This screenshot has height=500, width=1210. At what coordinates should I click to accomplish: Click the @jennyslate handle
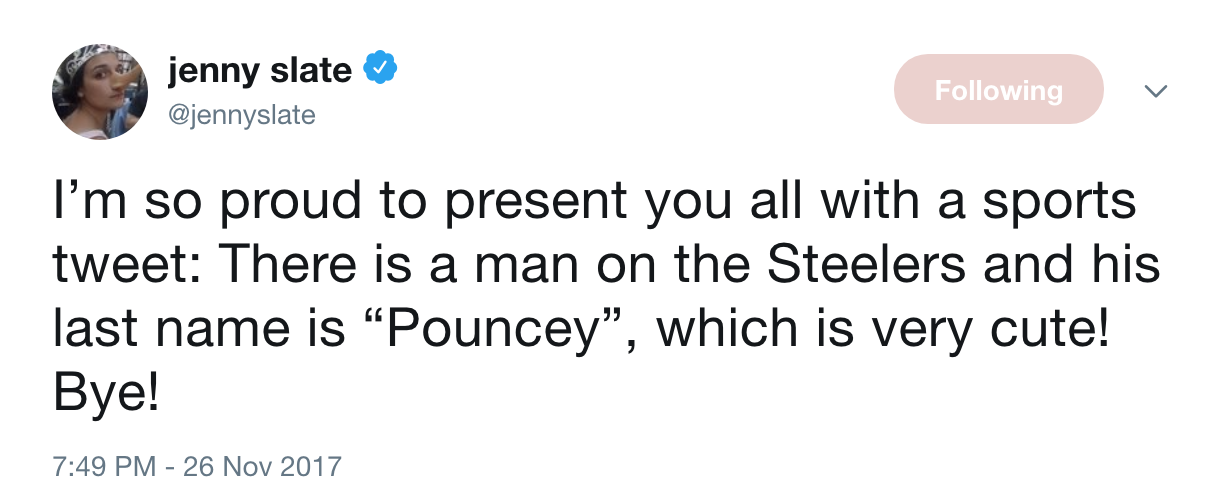pos(241,116)
